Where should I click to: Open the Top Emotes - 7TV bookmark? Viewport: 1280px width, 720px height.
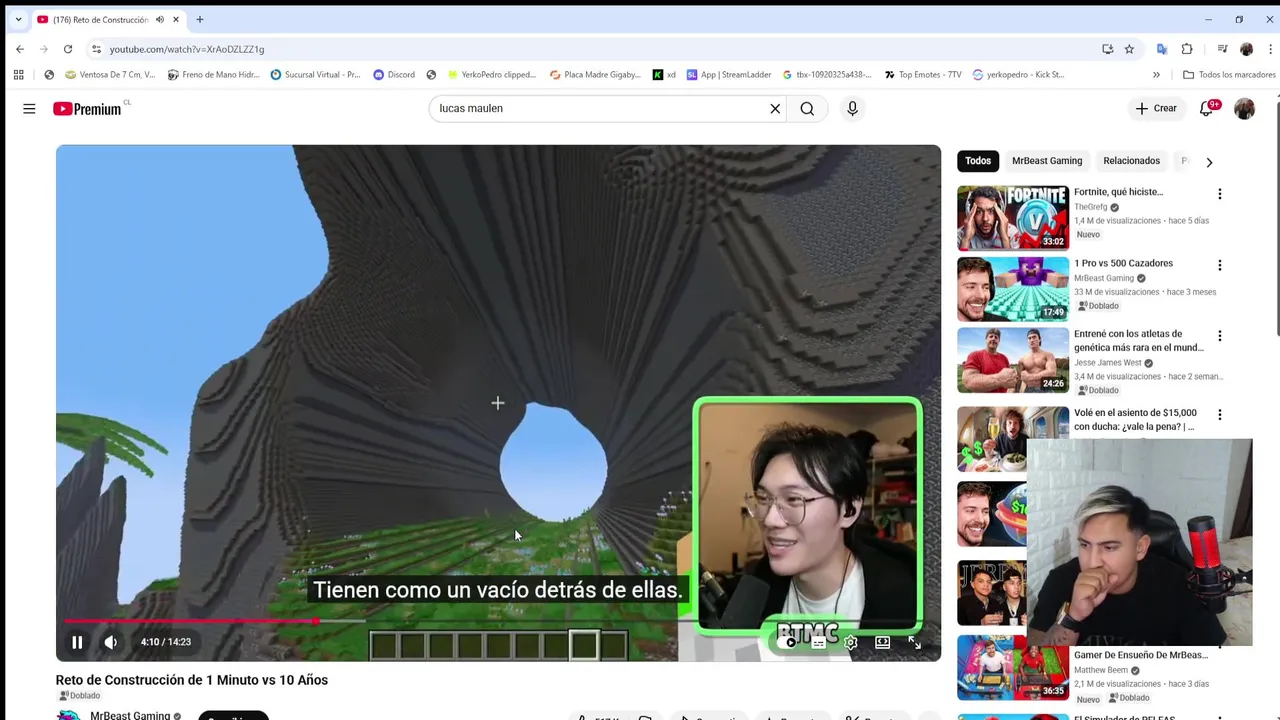tap(923, 74)
